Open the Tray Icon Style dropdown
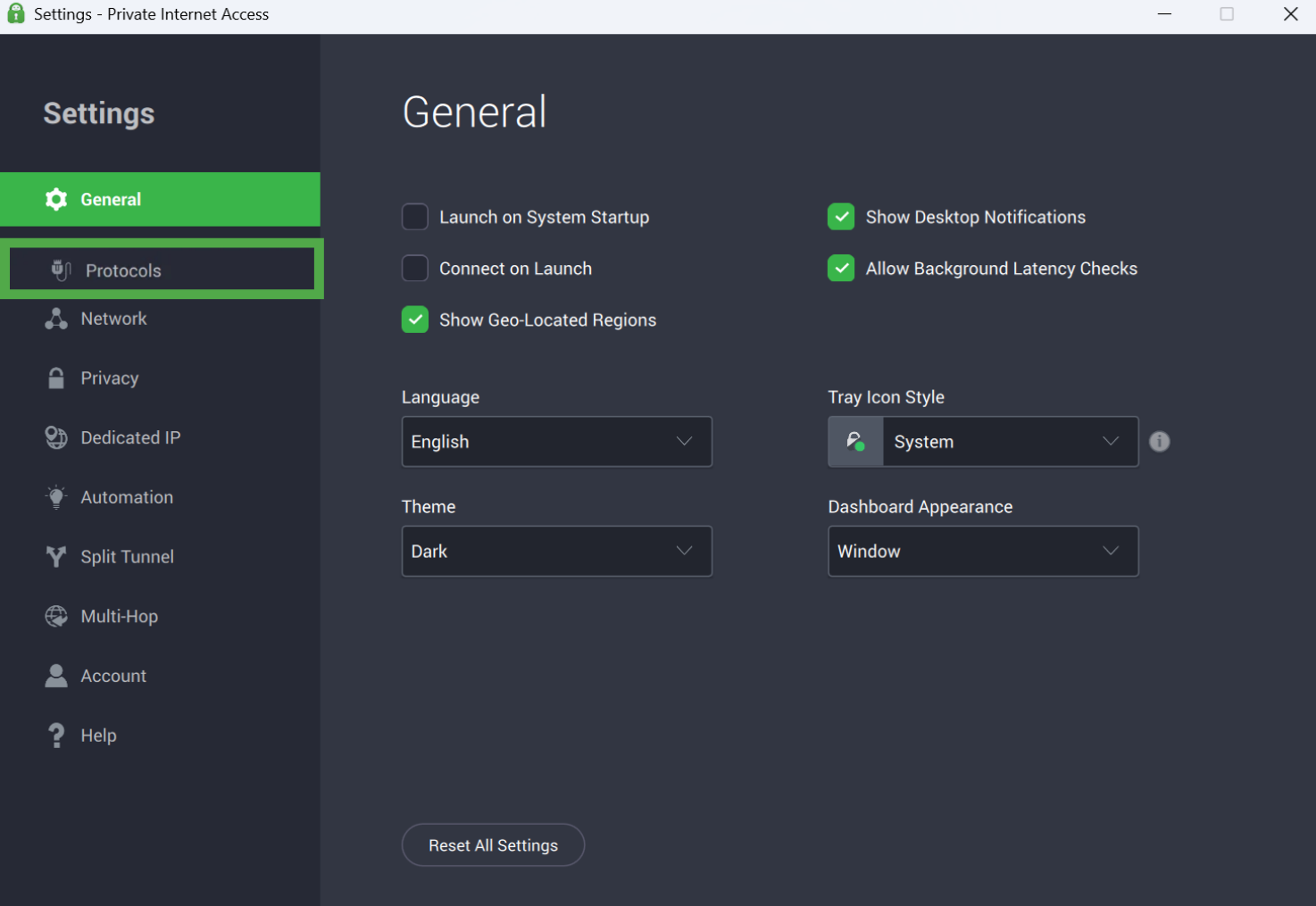This screenshot has height=906, width=1316. pyautogui.click(x=983, y=441)
